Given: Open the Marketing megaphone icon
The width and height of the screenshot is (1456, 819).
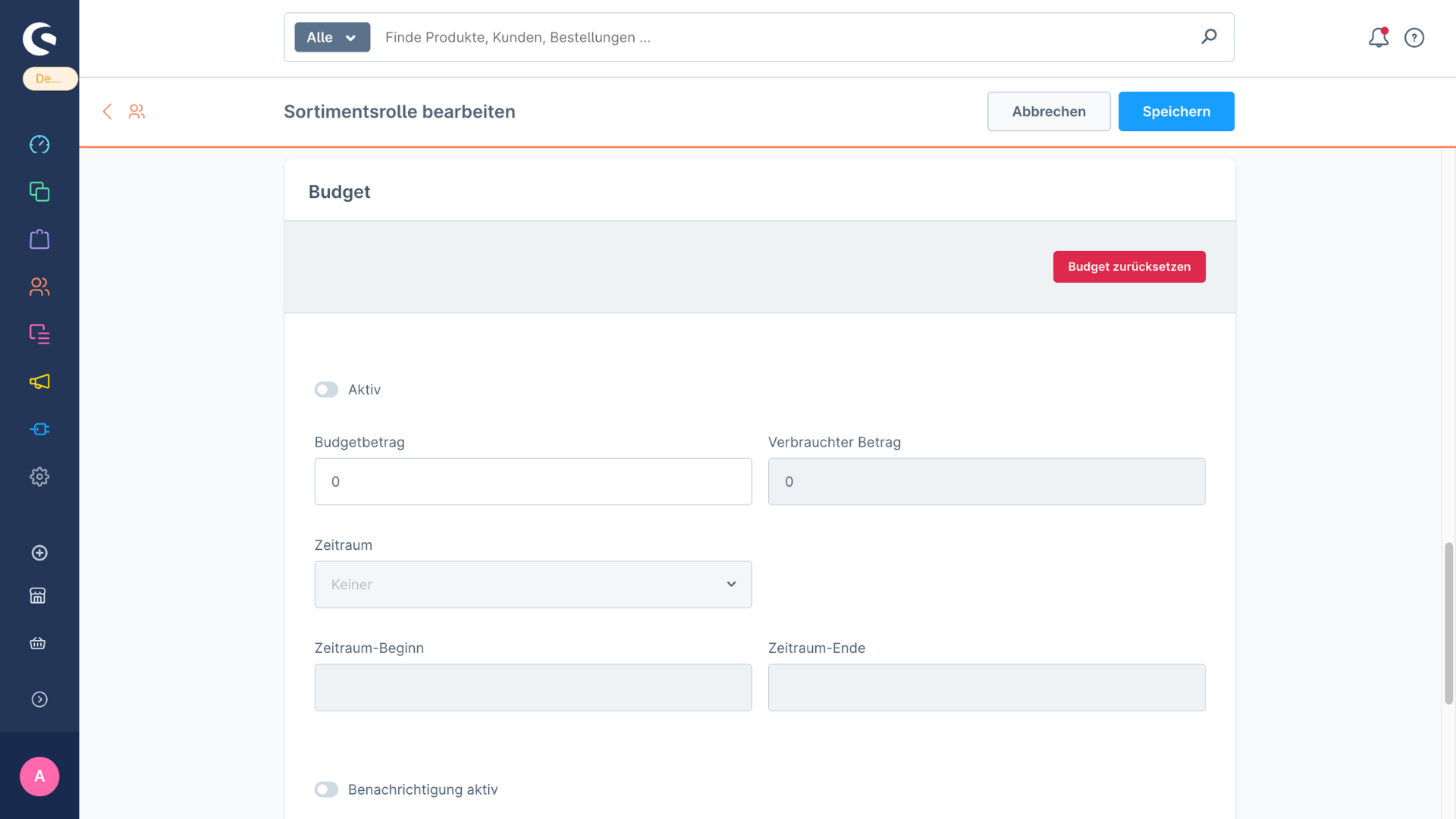Looking at the screenshot, I should click(x=39, y=381).
